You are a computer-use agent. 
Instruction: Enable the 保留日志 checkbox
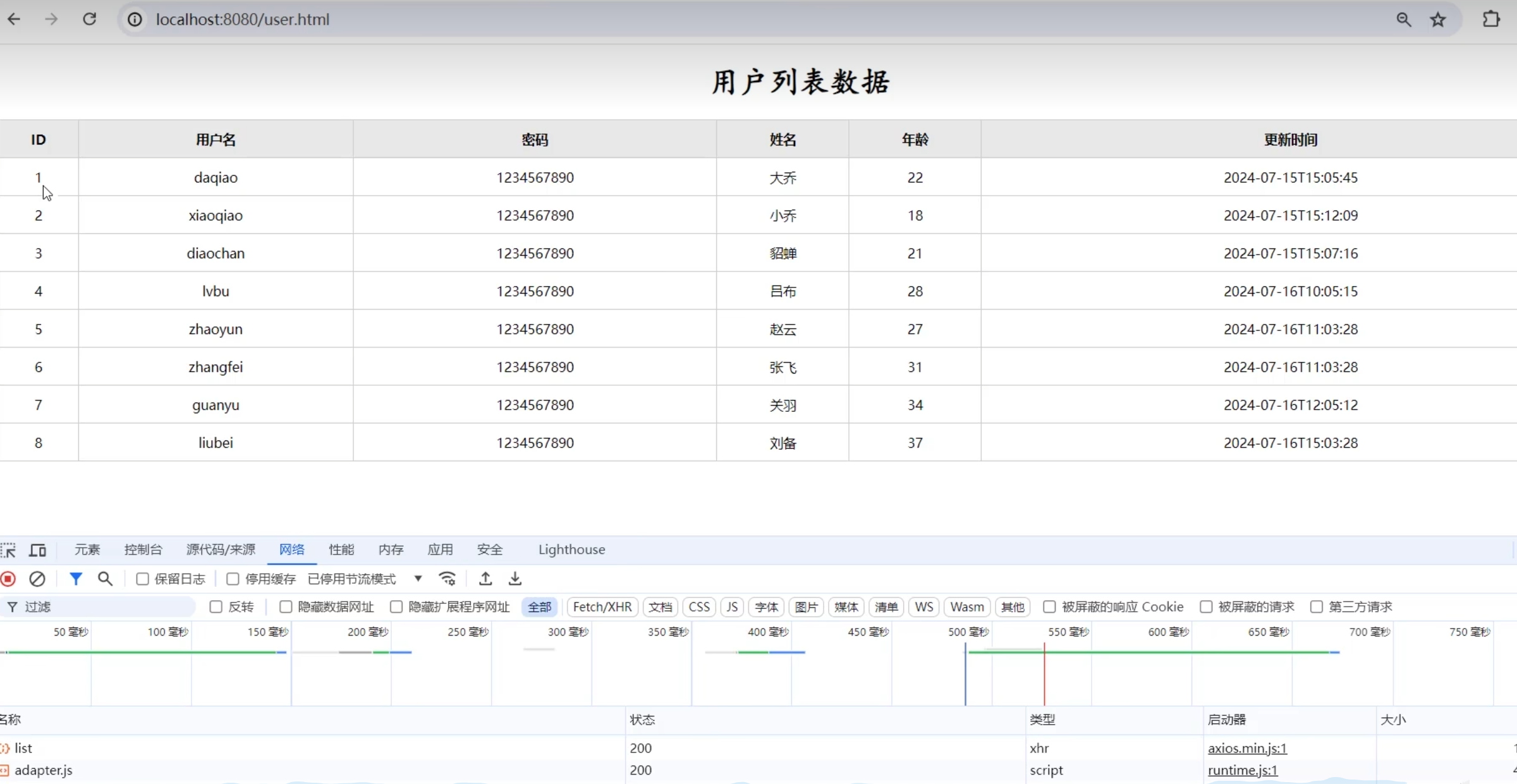(x=142, y=578)
